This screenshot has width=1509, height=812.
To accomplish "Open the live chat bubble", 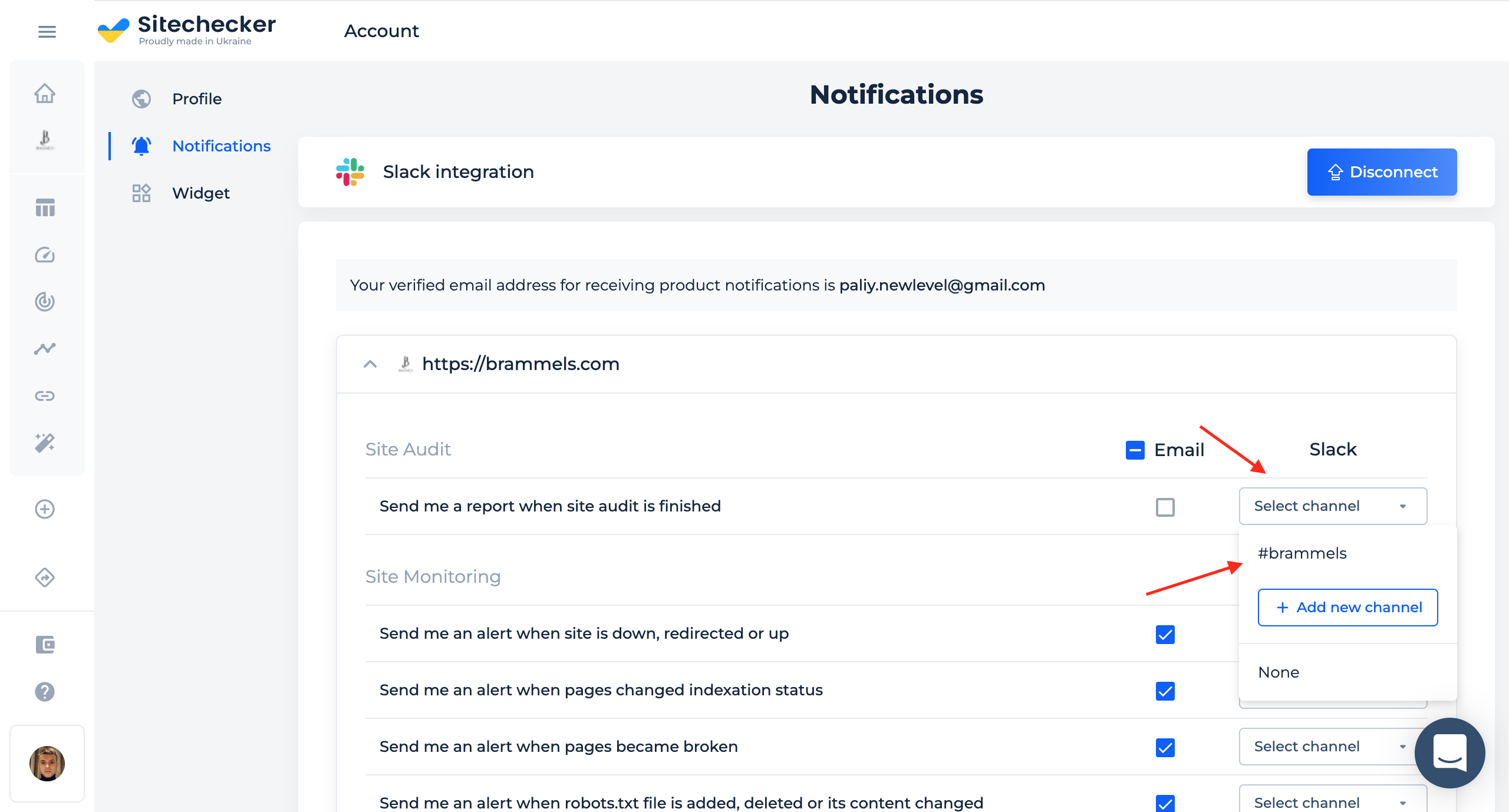I will [1450, 753].
